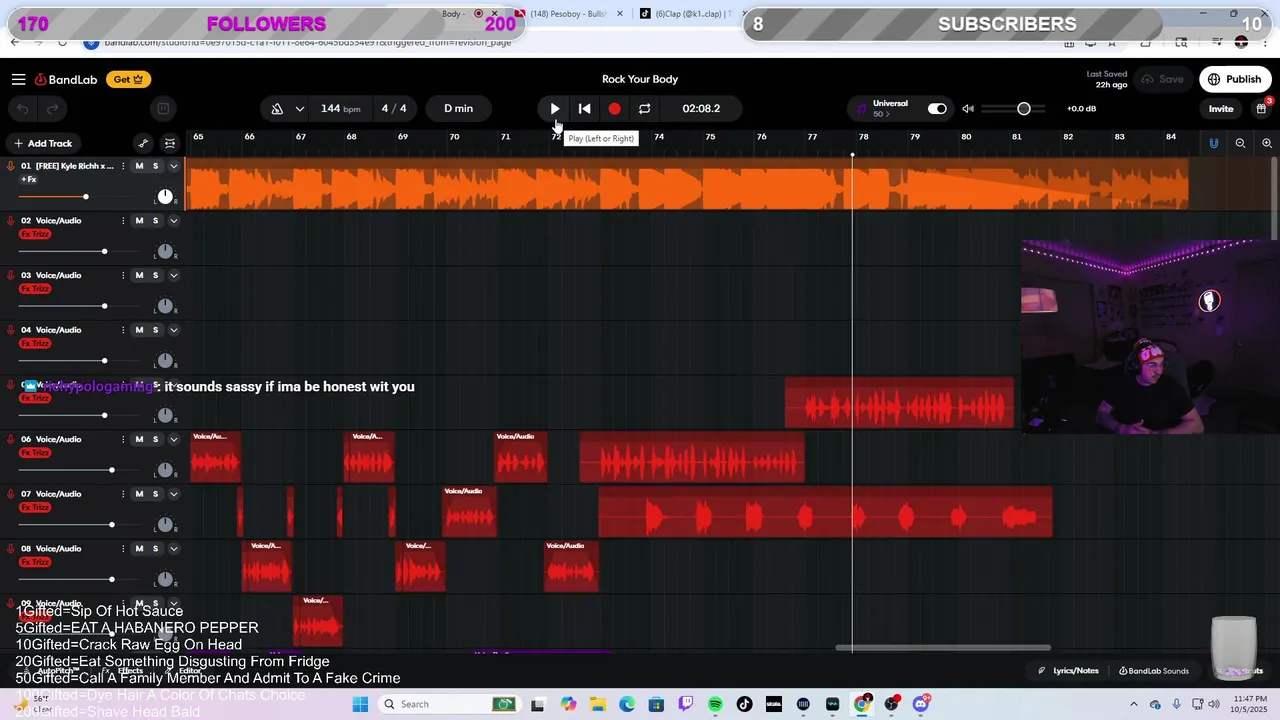The width and height of the screenshot is (1280, 720).
Task: Mute track 06 Voice/Audio
Action: [x=139, y=440]
